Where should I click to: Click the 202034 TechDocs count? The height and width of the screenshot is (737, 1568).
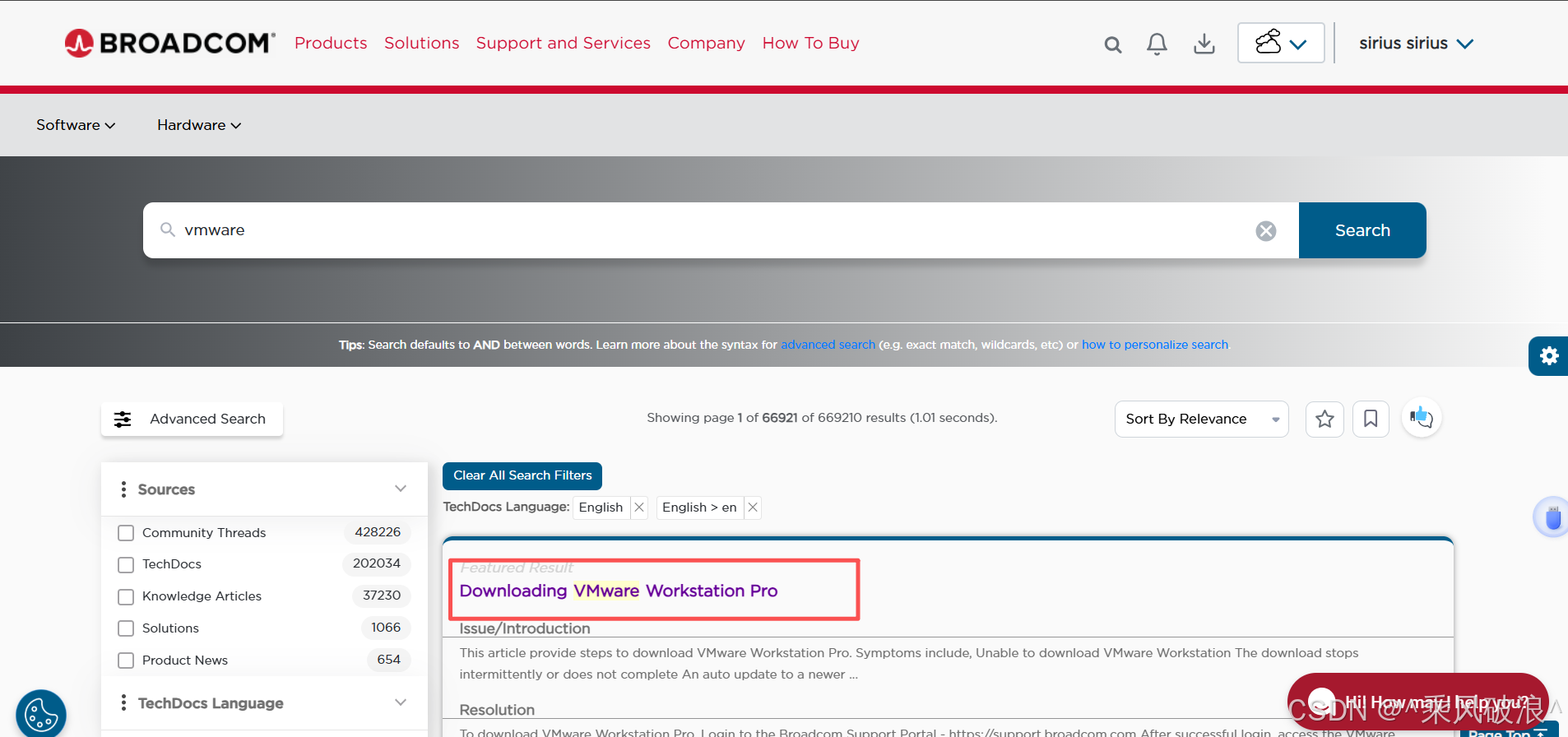coord(376,563)
